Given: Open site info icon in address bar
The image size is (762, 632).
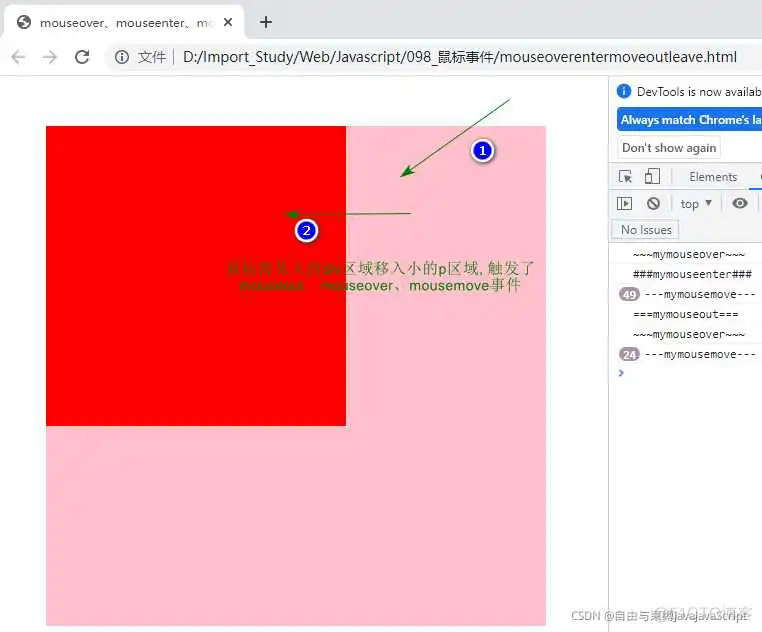Looking at the screenshot, I should pos(122,57).
